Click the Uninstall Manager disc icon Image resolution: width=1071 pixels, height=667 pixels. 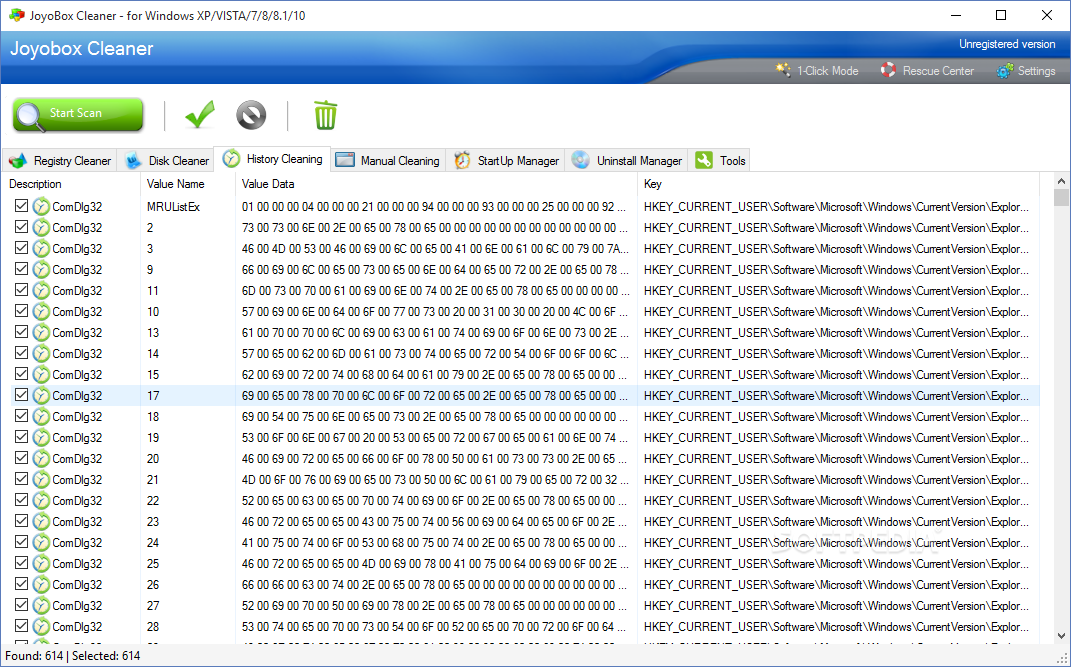coord(581,160)
